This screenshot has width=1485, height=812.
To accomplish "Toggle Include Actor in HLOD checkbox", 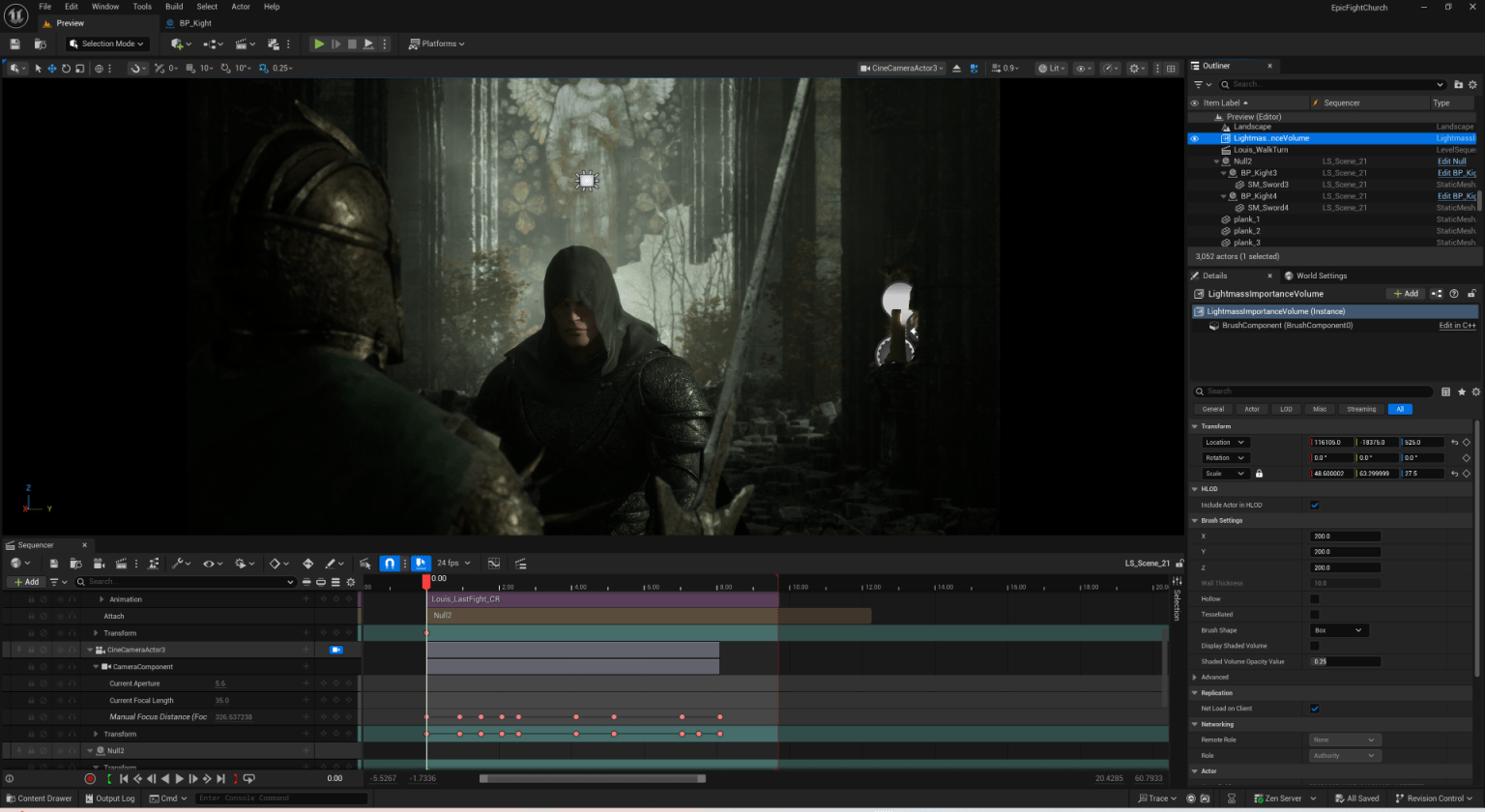I will pos(1314,505).
